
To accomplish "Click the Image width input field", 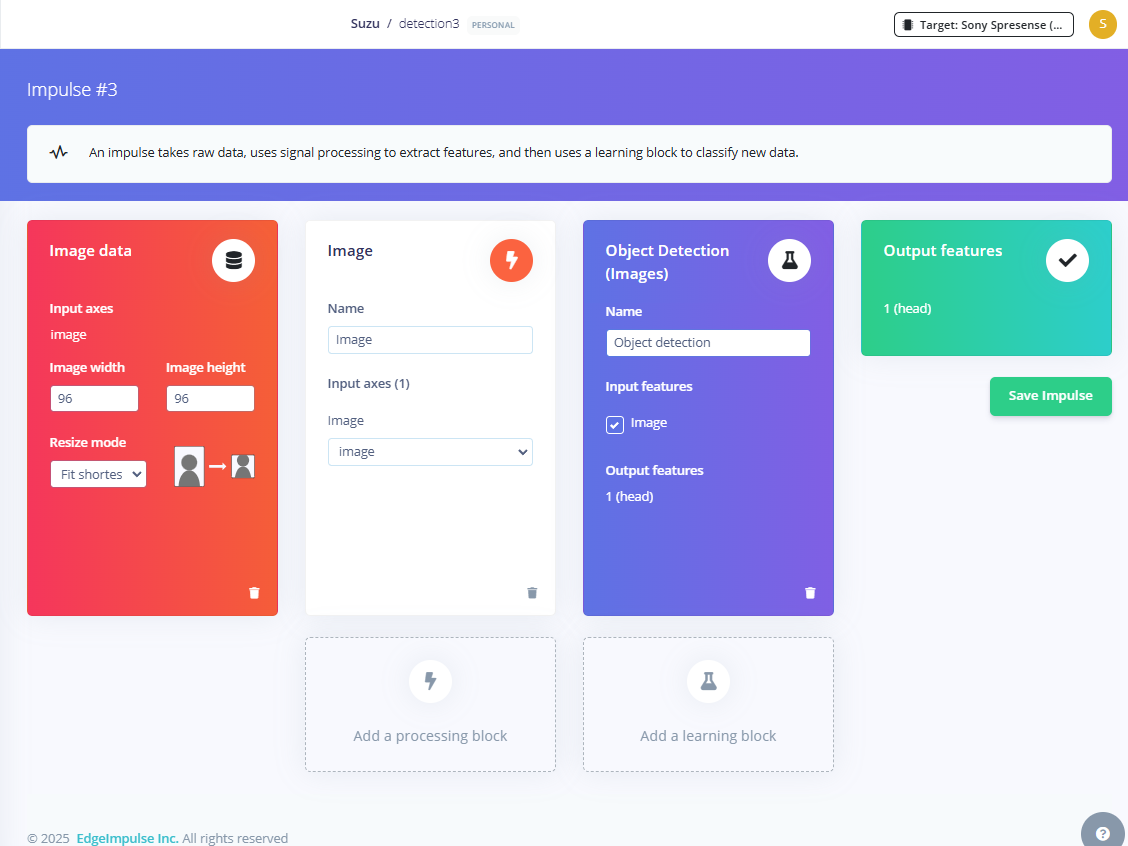I will 94,399.
